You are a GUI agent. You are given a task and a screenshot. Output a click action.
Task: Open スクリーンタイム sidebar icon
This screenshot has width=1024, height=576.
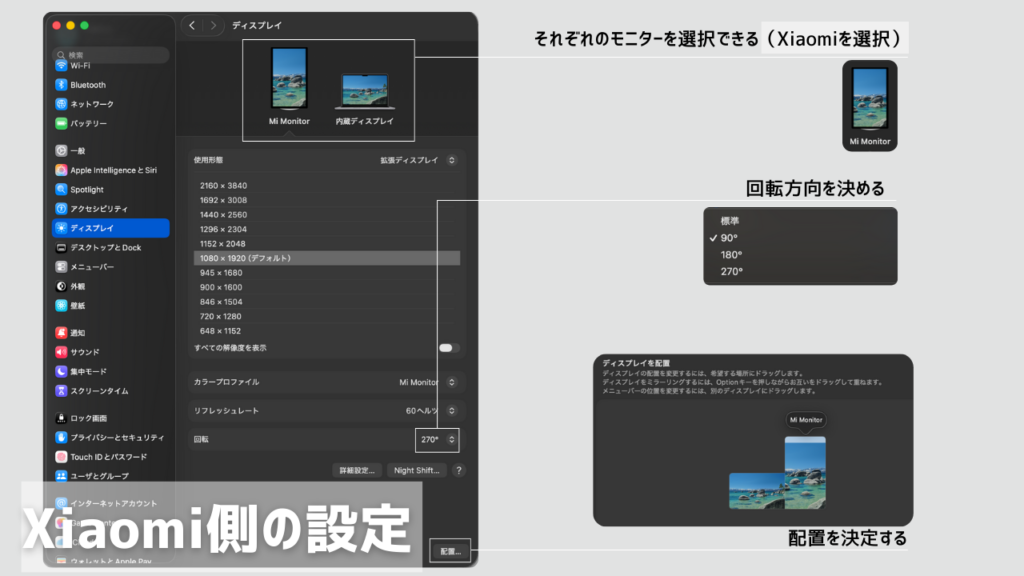click(x=62, y=391)
